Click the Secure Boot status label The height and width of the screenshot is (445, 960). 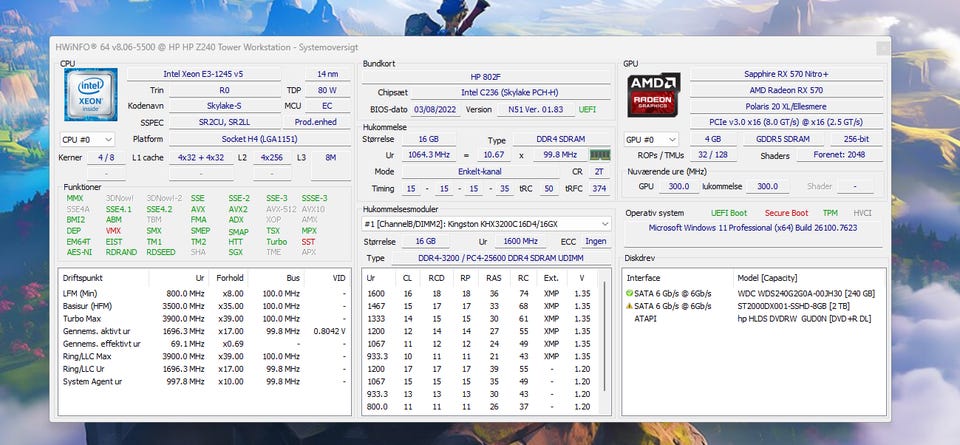pyautogui.click(x=786, y=214)
